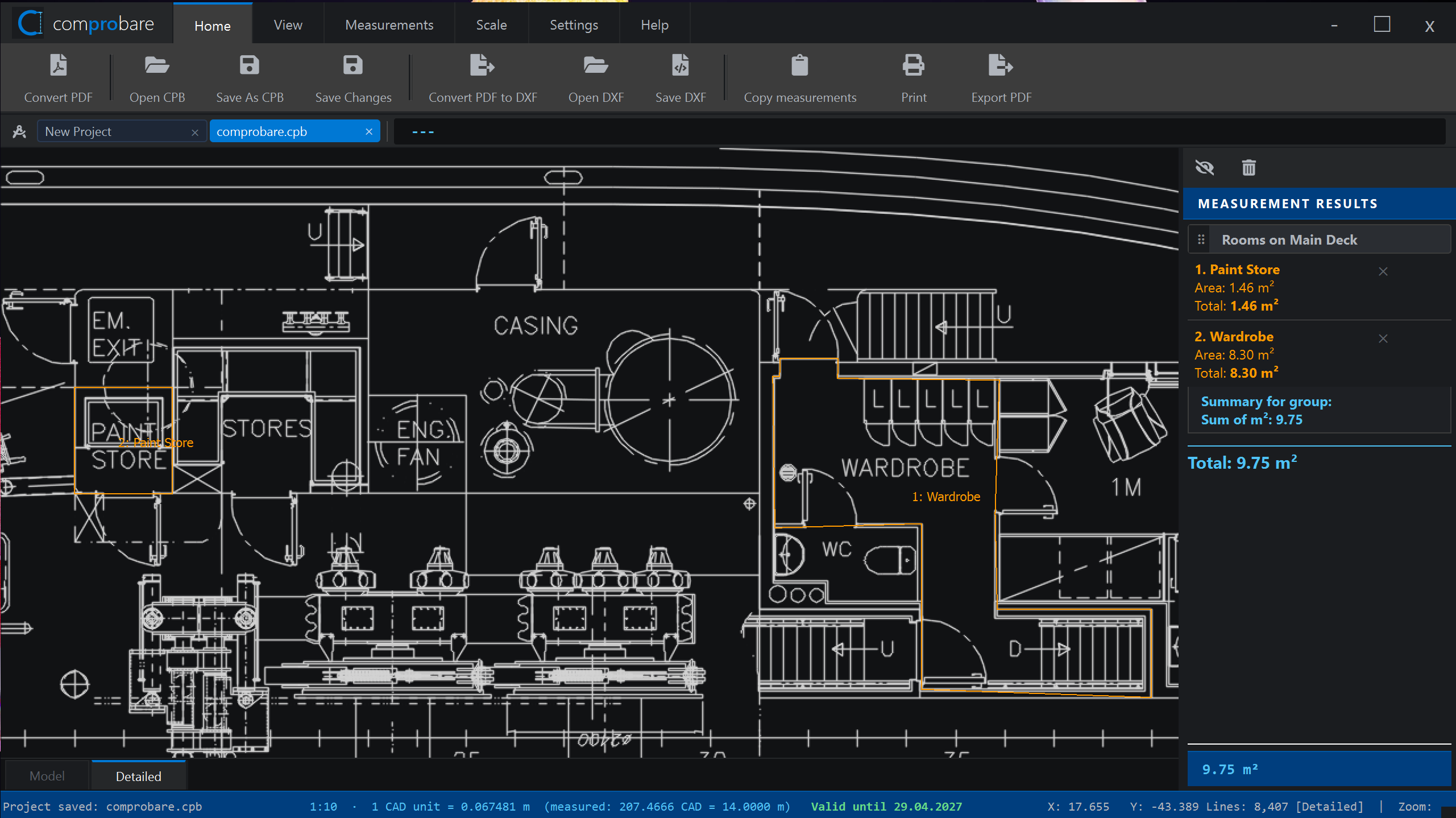Grab the drag handle of Rooms on Main Deck
The image size is (1456, 818).
coord(1201,239)
